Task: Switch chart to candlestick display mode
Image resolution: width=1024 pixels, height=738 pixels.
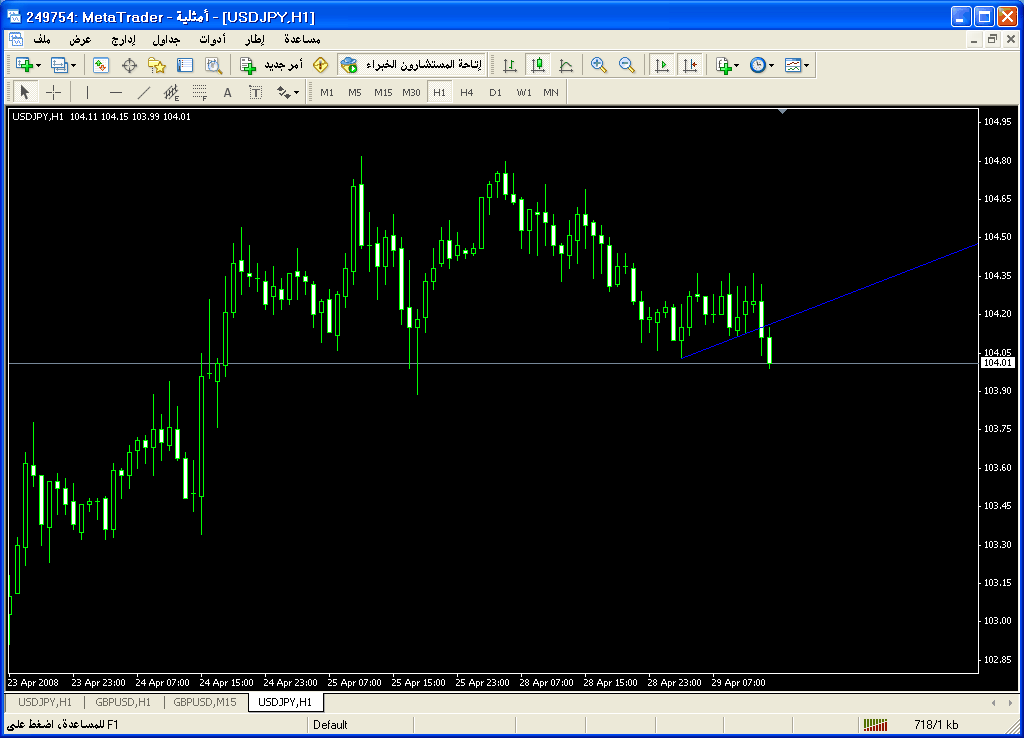Action: coord(538,65)
